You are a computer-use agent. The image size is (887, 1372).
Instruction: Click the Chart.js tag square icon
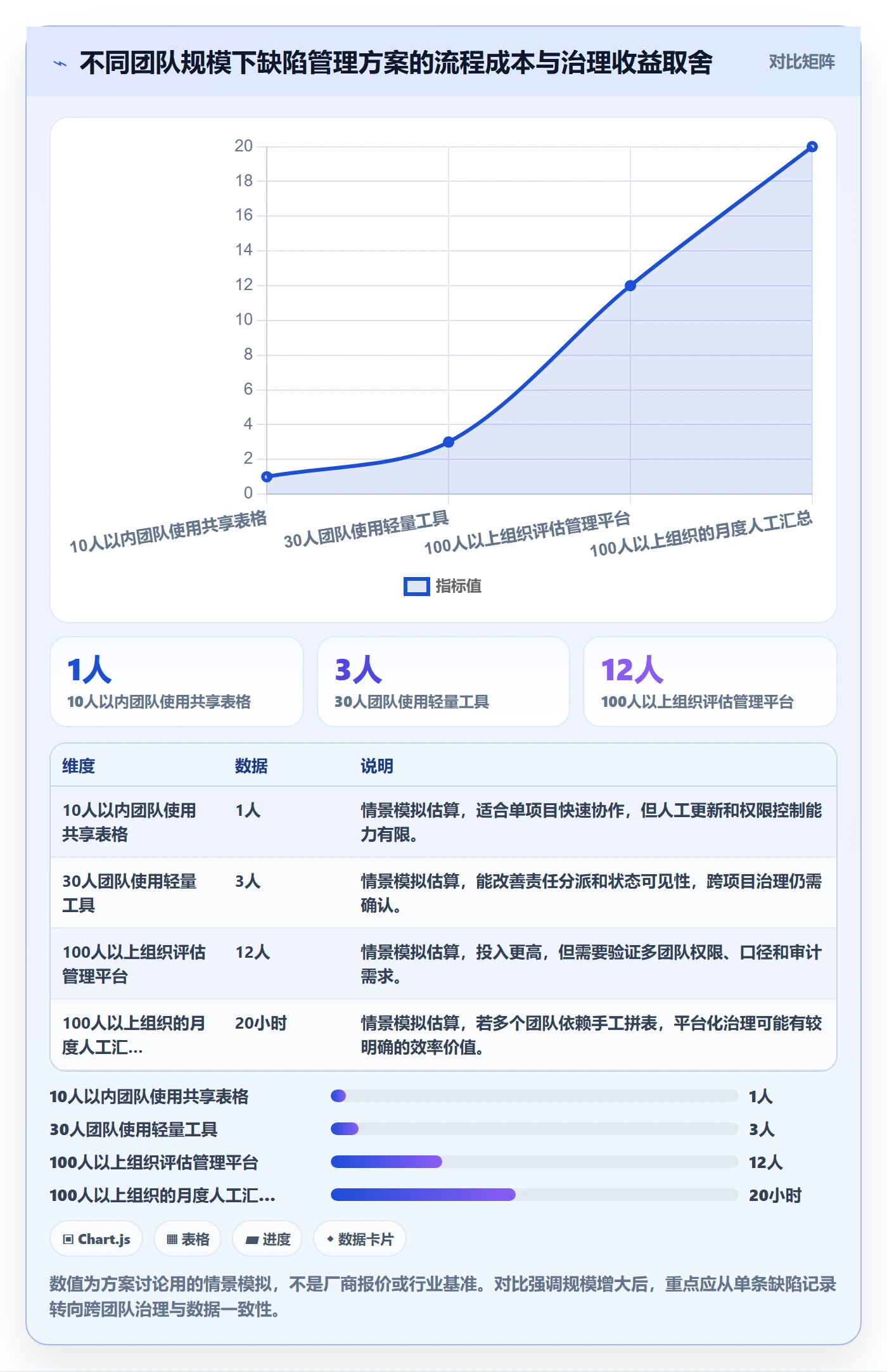coord(68,1240)
